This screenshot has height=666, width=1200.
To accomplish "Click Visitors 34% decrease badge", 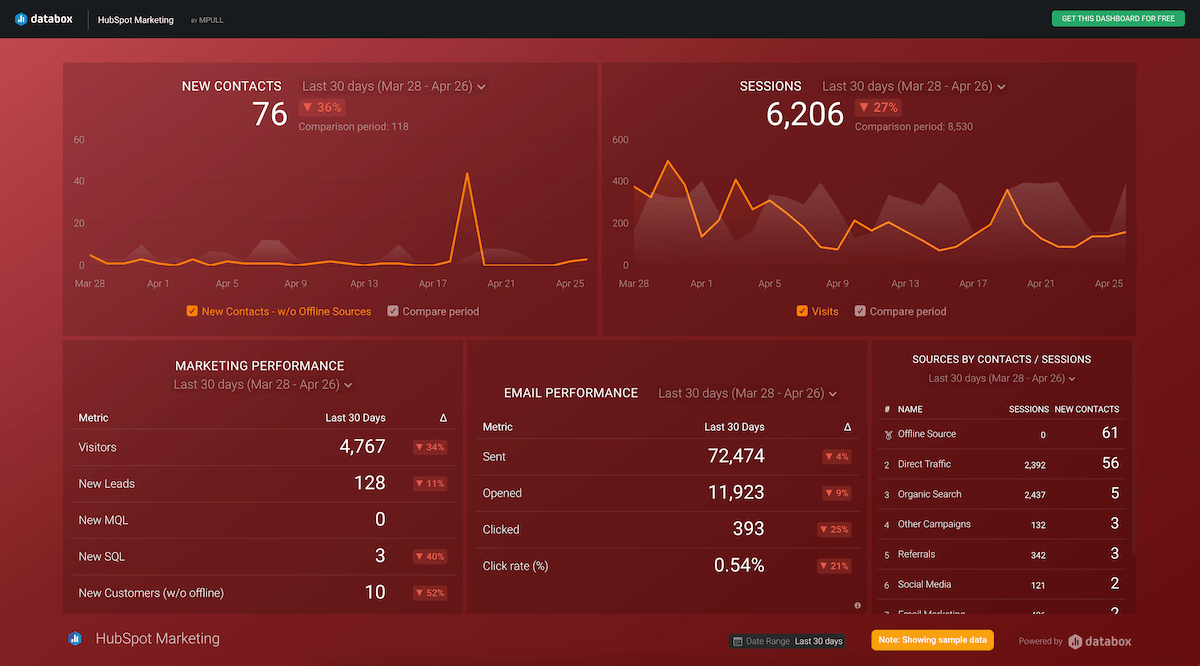I will point(430,447).
